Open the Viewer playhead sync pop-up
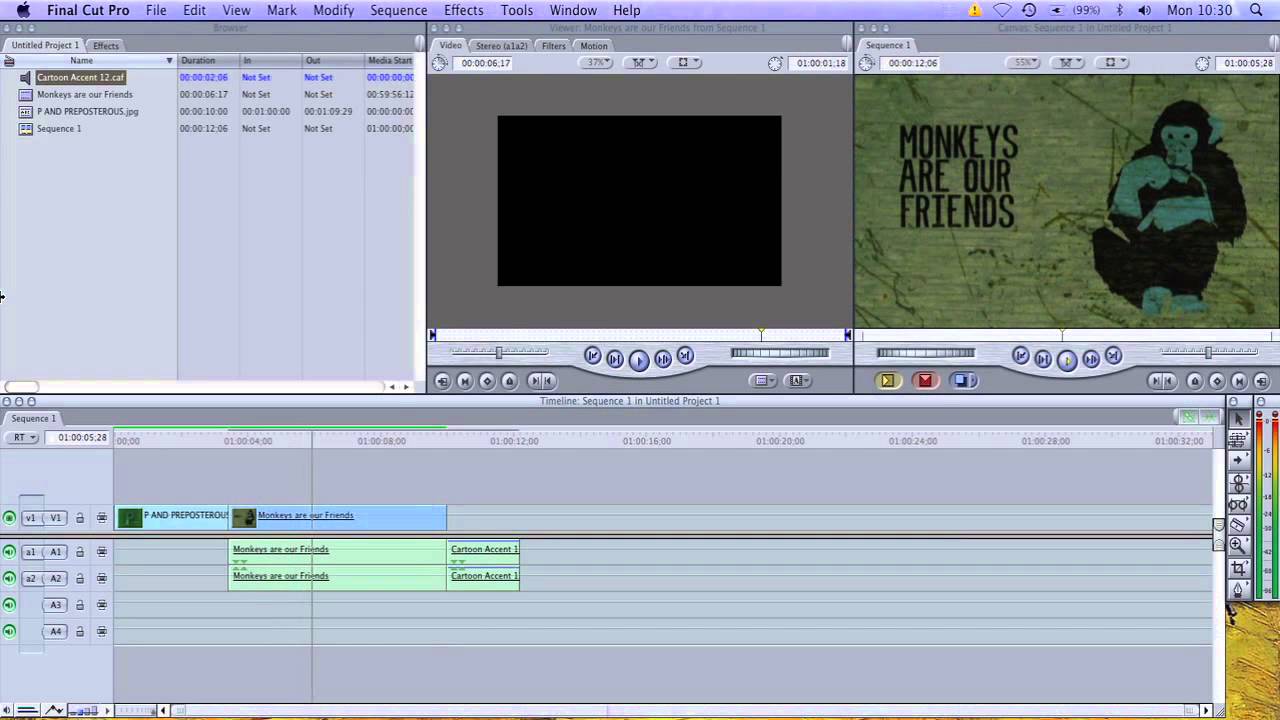This screenshot has height=720, width=1280. [x=640, y=62]
